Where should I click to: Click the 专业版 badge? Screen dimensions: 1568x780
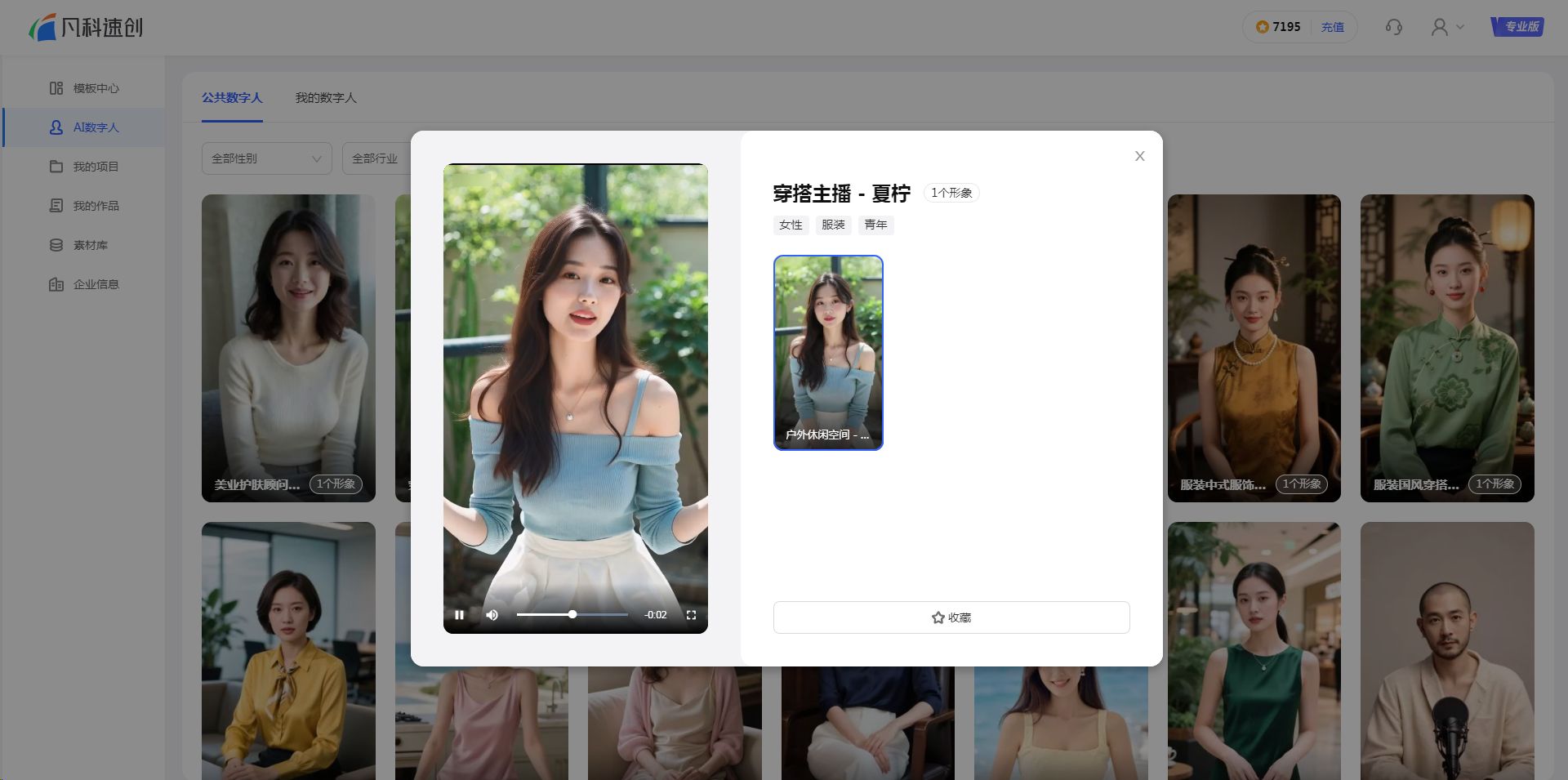coord(1517,27)
